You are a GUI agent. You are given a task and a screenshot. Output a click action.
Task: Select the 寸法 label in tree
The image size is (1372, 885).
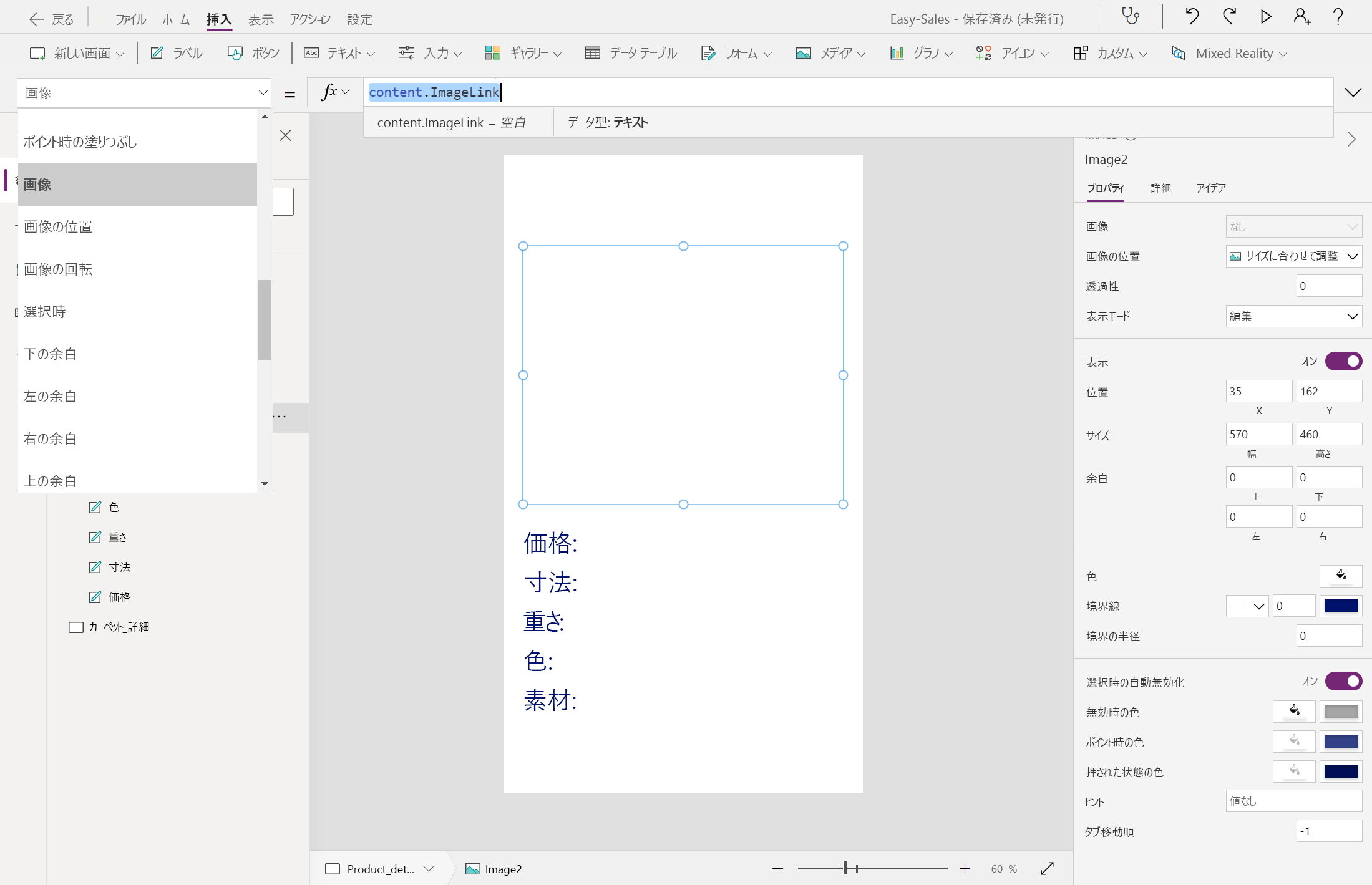pos(119,567)
